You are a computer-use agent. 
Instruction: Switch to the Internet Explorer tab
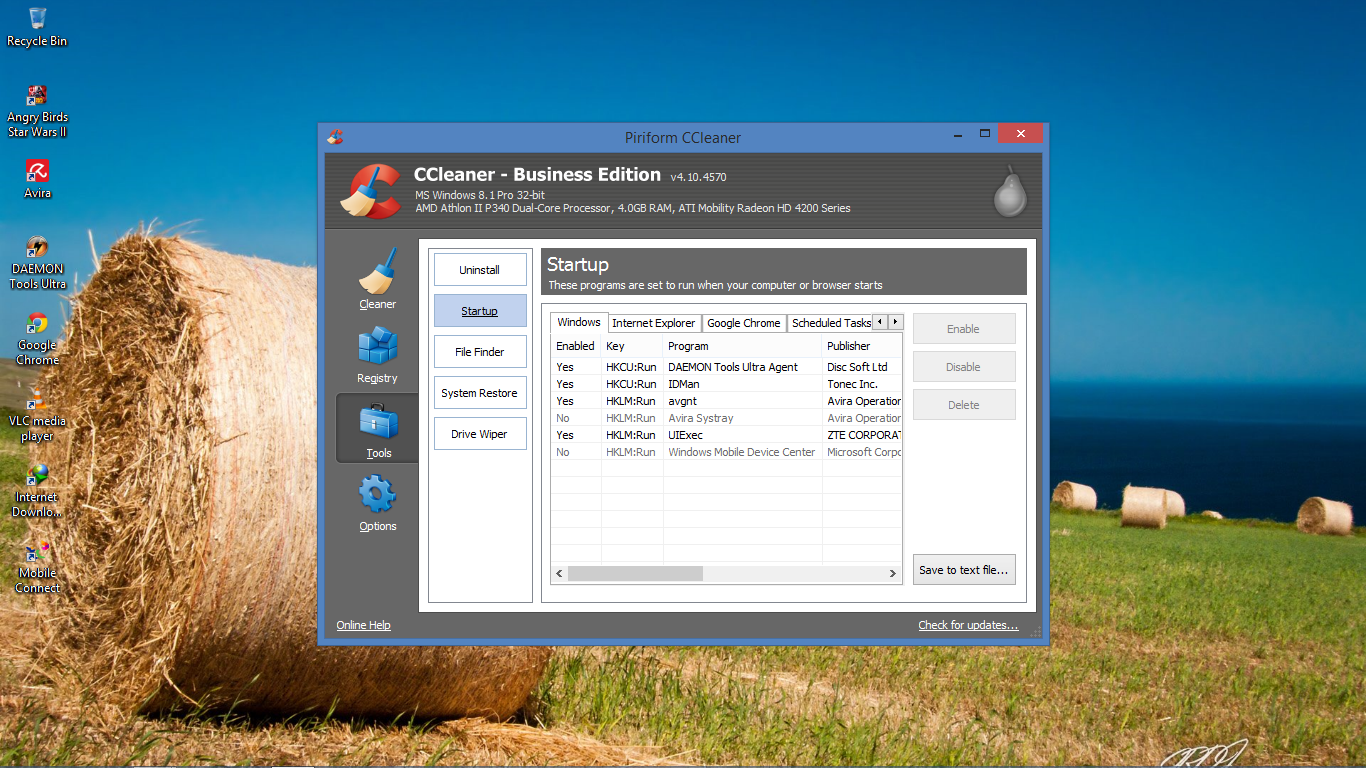tap(654, 323)
